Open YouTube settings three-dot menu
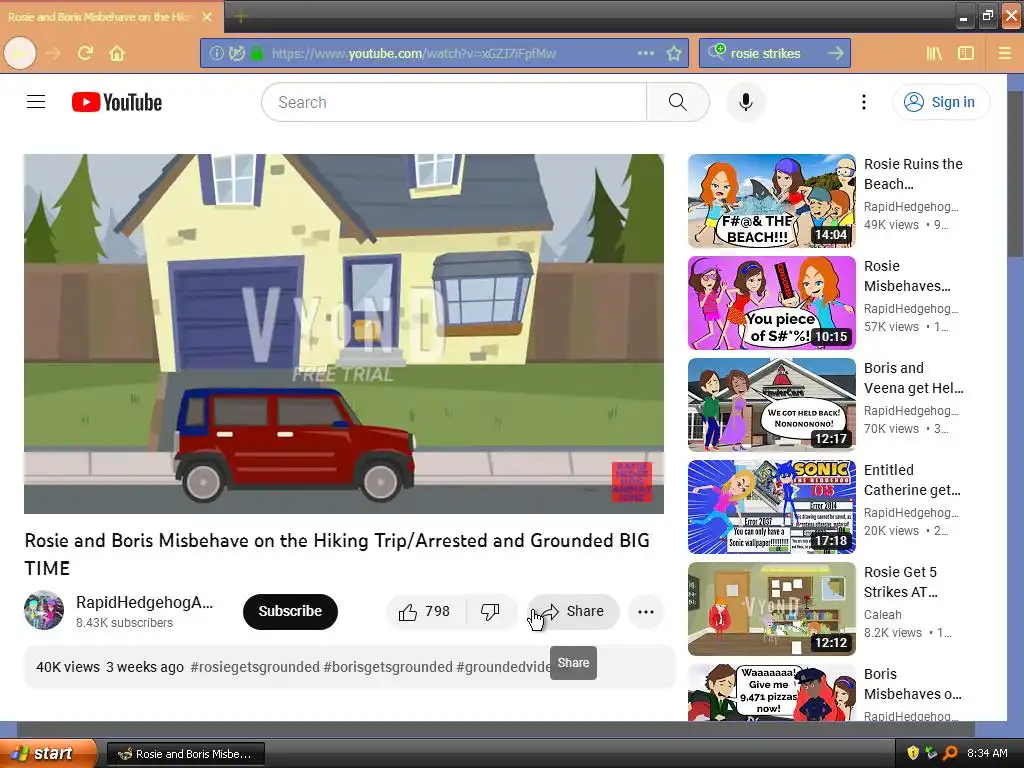This screenshot has width=1024, height=768. coord(863,102)
